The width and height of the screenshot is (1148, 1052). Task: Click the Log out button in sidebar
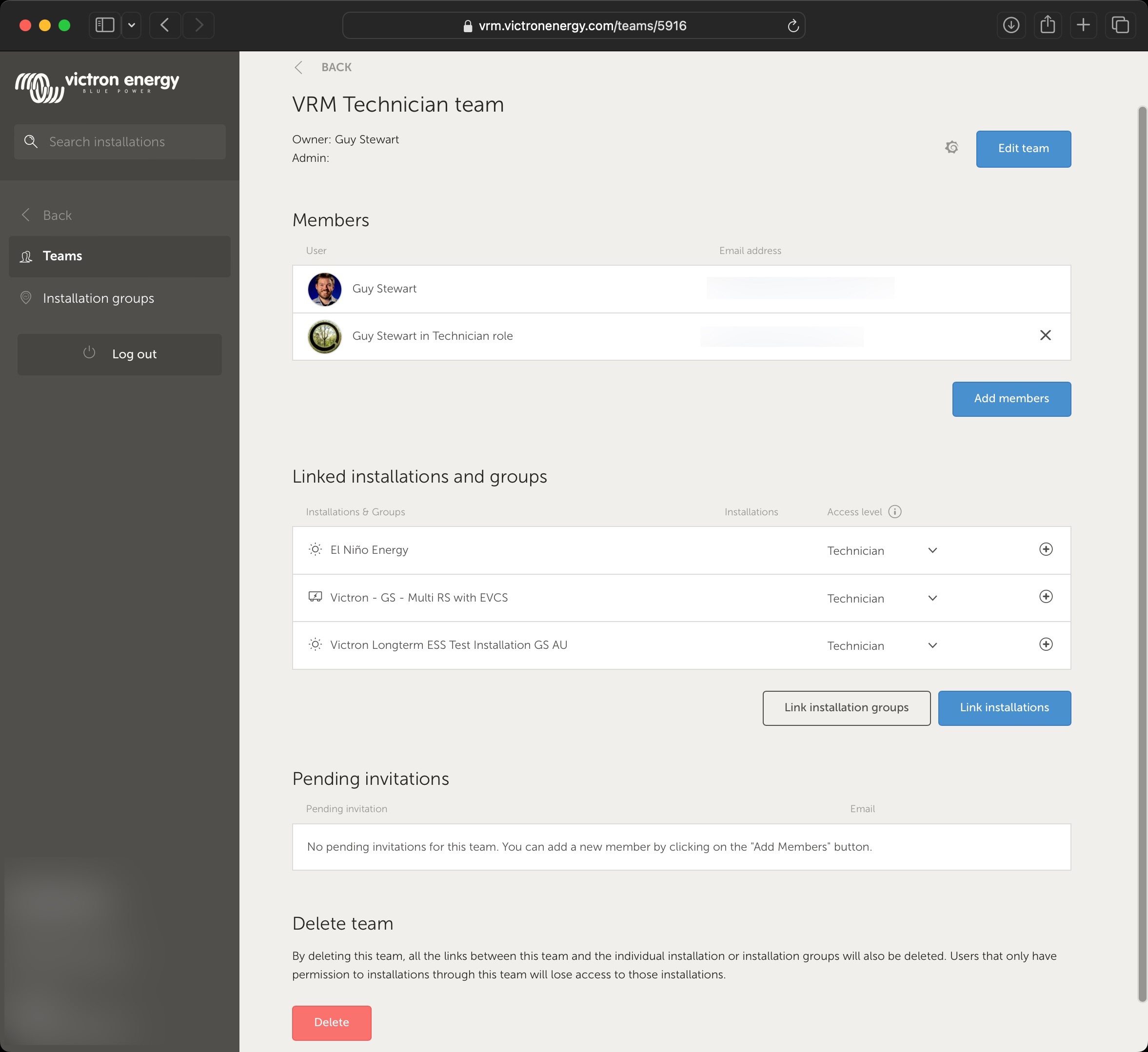[119, 353]
